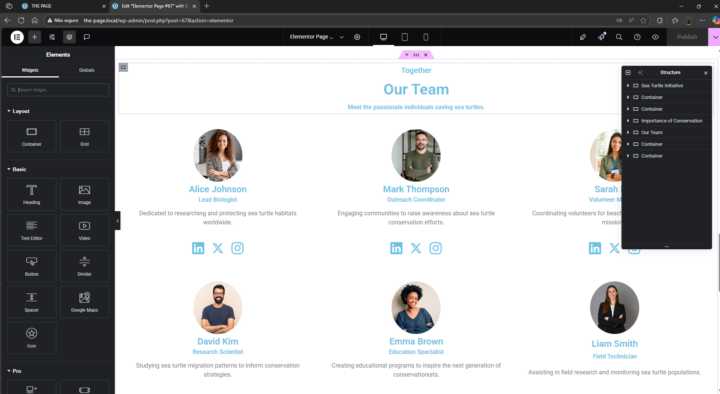This screenshot has width=720, height=394.
Task: Collapse the Basic widgets section
Action: point(17,169)
